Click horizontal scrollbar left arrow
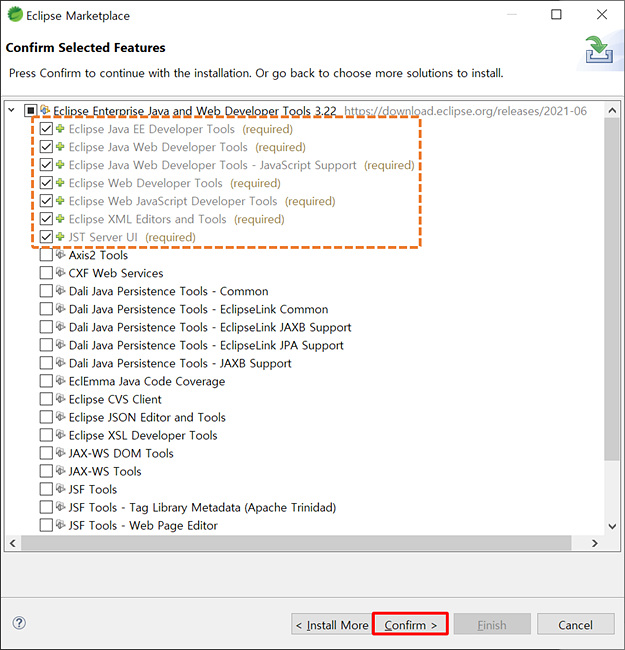 12,543
